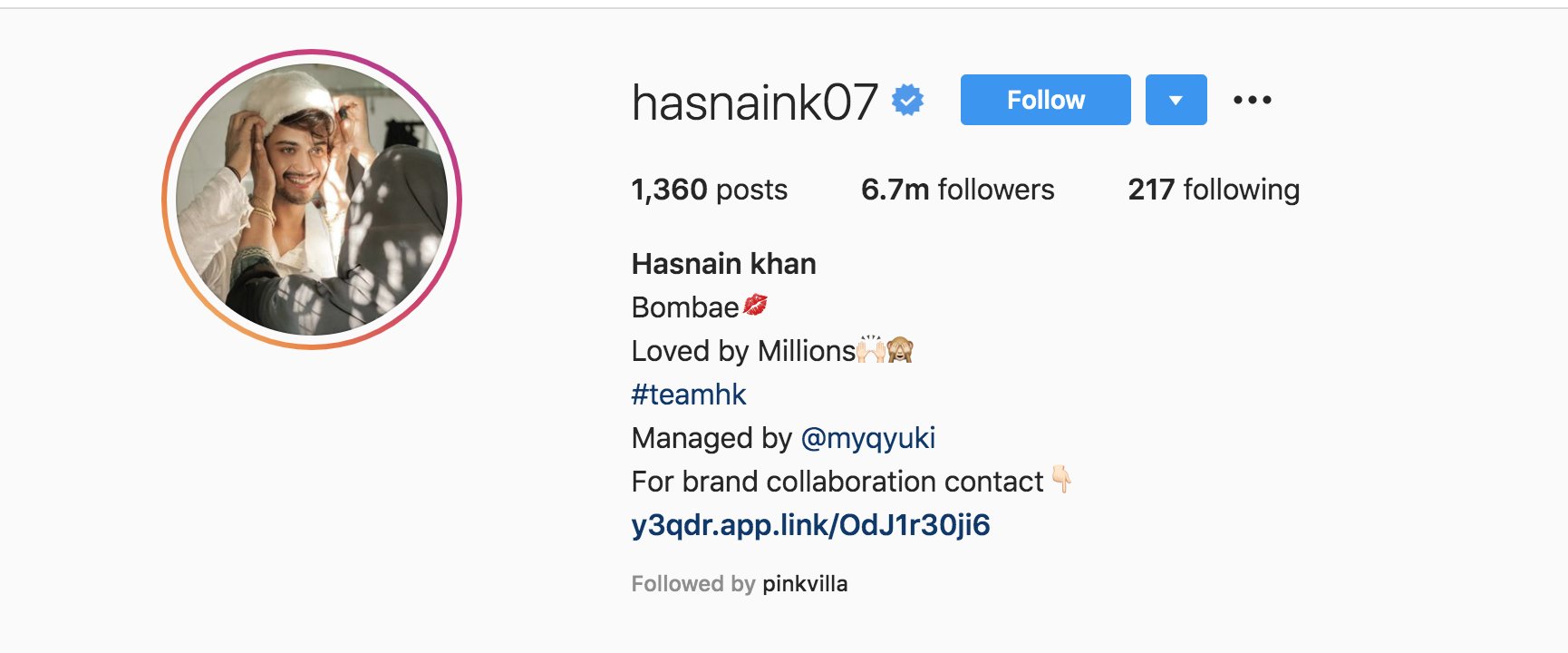Screen dimensions: 1568x653
Task: Follow the hasnaink07 account
Action: pyautogui.click(x=1045, y=100)
